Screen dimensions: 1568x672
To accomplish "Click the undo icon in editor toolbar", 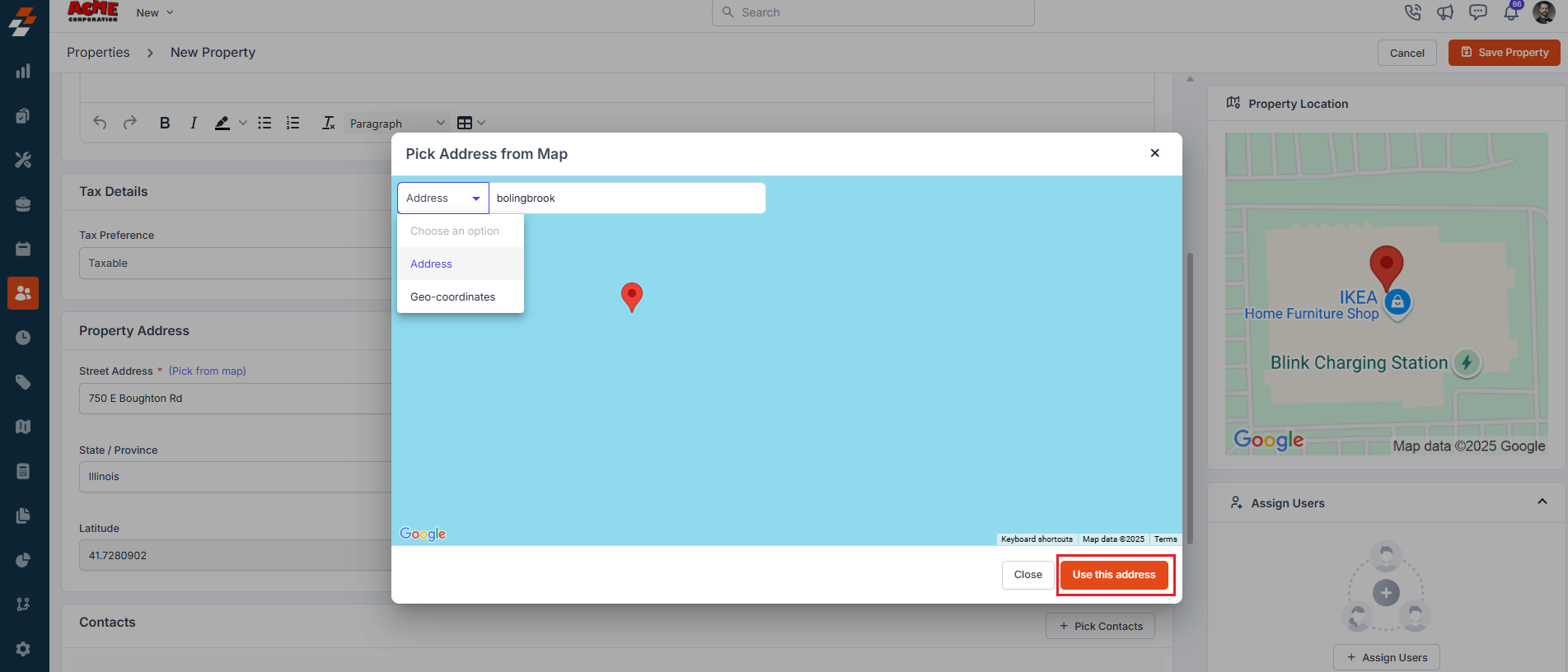I will [100, 123].
